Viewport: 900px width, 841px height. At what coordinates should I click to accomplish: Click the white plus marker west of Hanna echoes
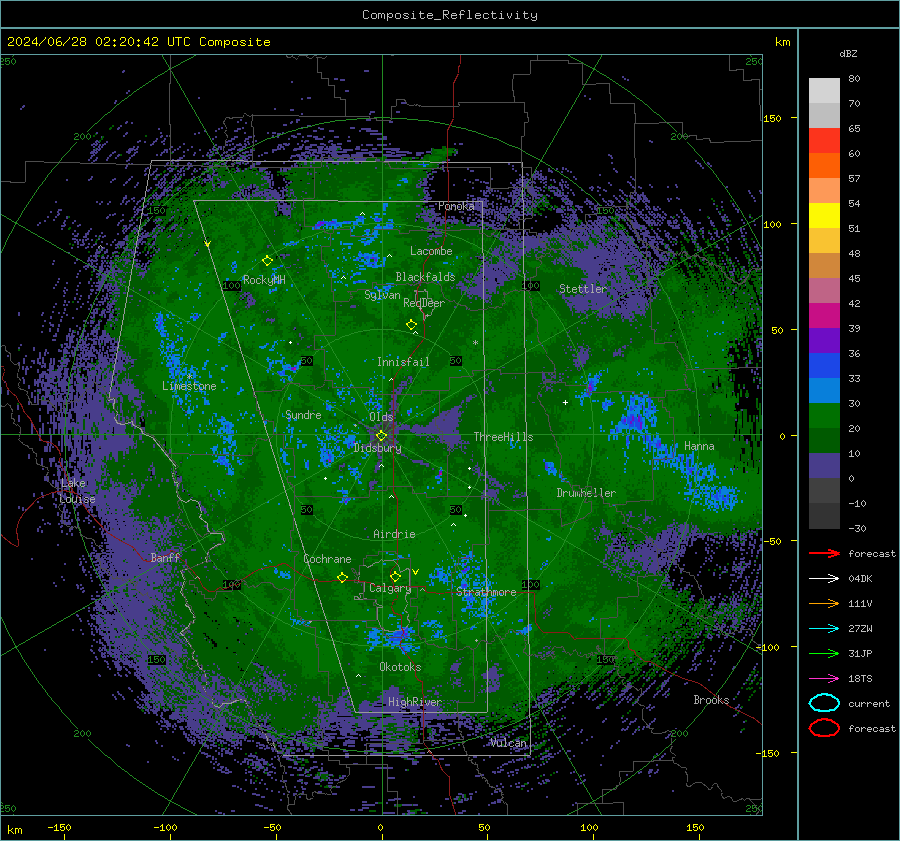click(x=565, y=402)
